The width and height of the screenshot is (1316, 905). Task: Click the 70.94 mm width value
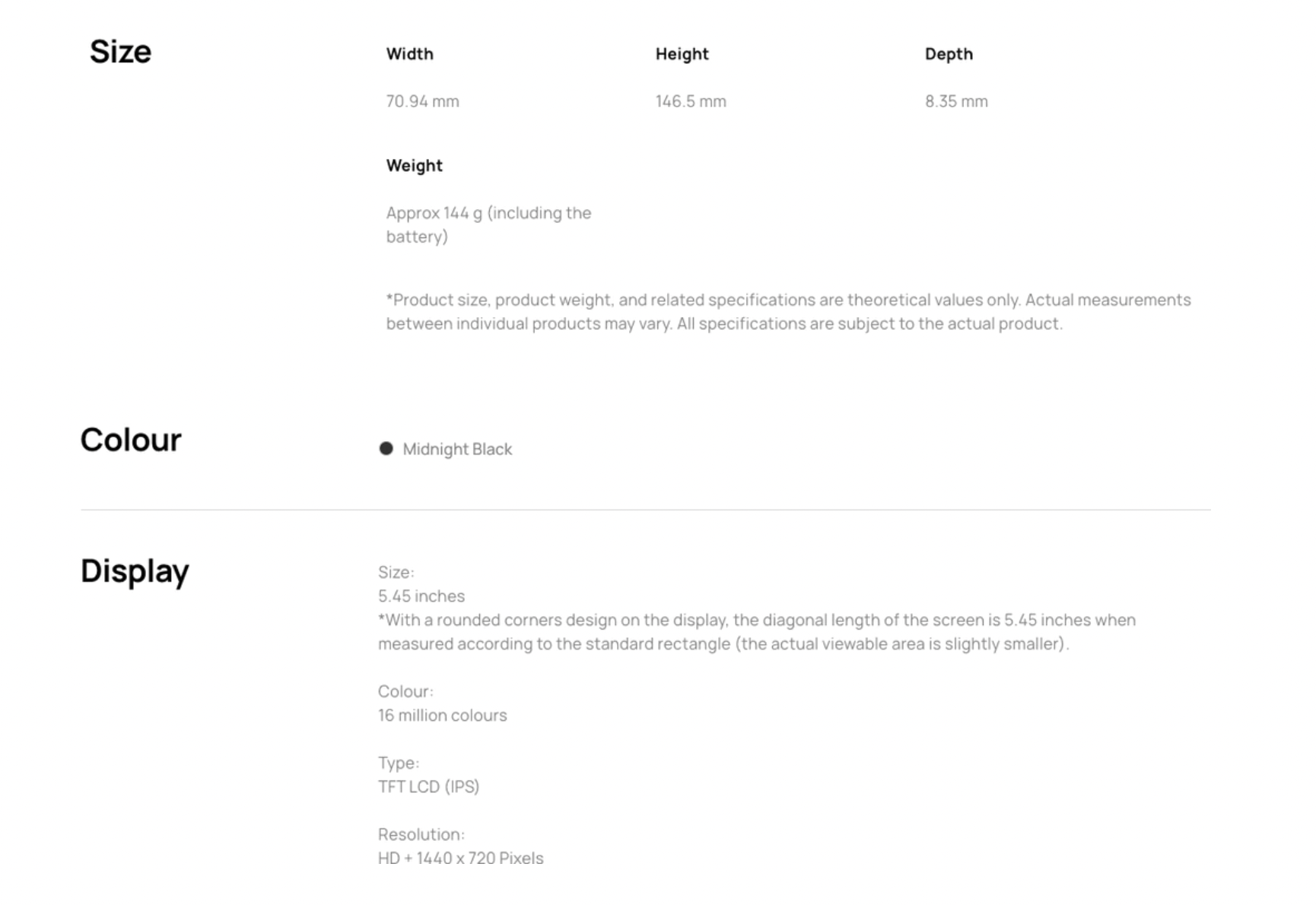point(422,101)
